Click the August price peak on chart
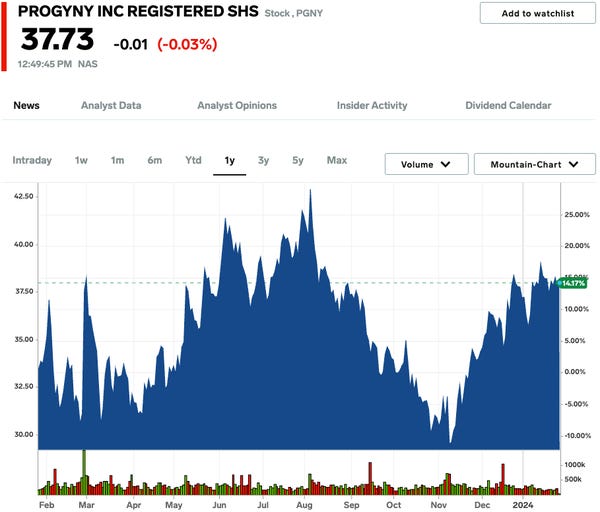 (310, 191)
